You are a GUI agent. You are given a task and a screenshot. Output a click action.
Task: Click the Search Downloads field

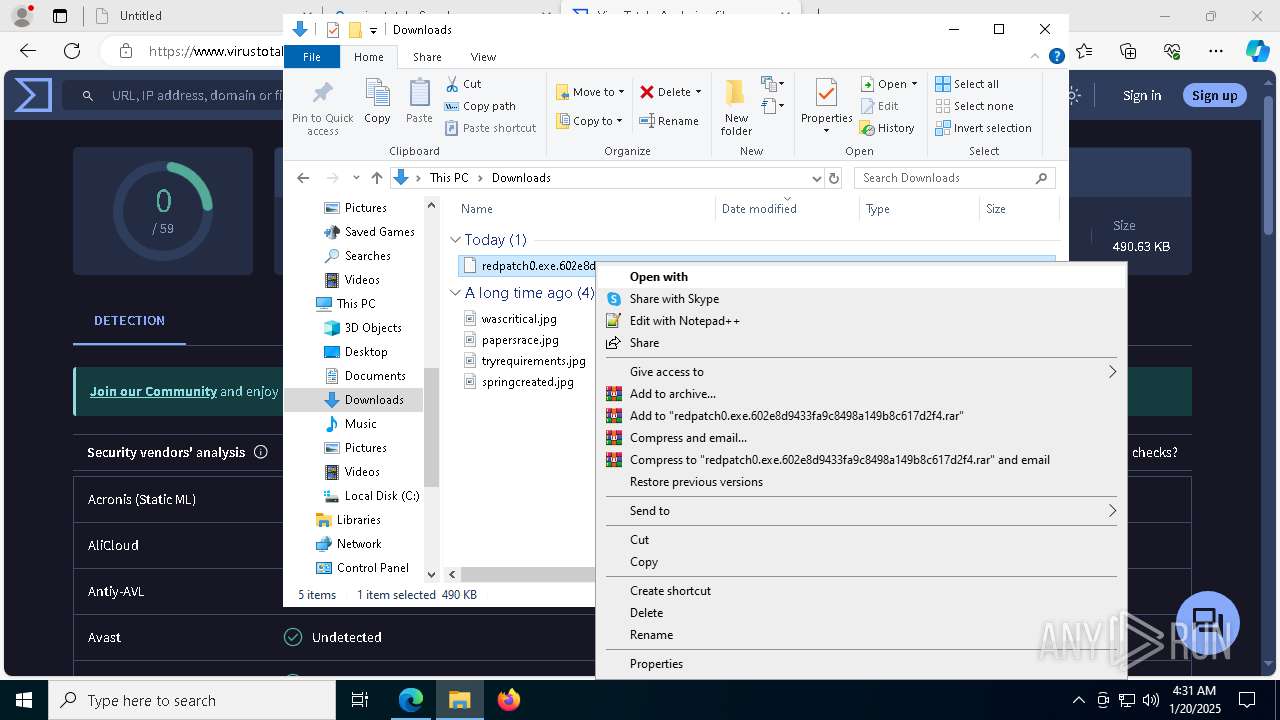click(954, 178)
